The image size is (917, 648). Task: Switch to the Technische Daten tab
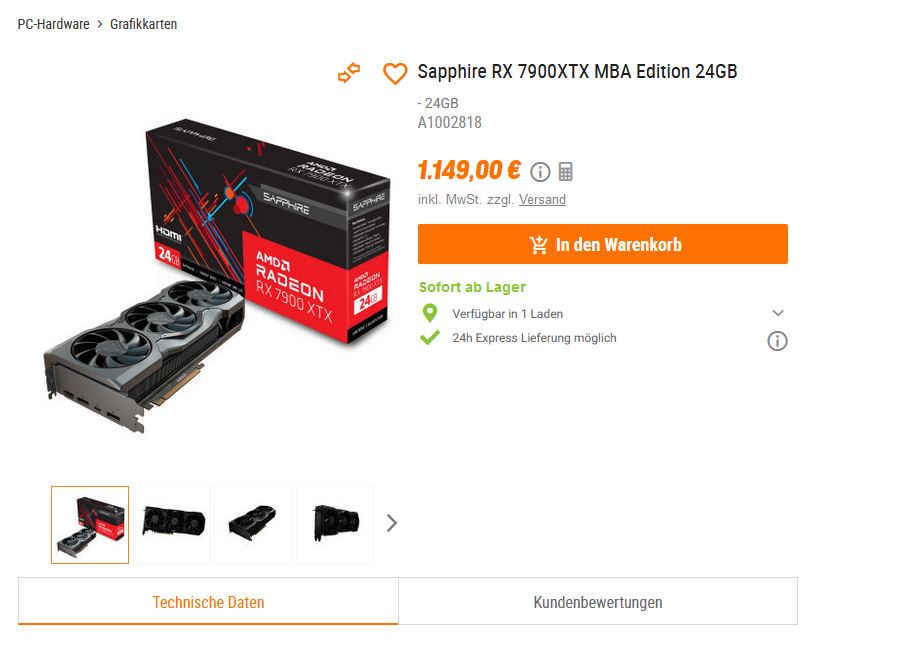pos(208,602)
